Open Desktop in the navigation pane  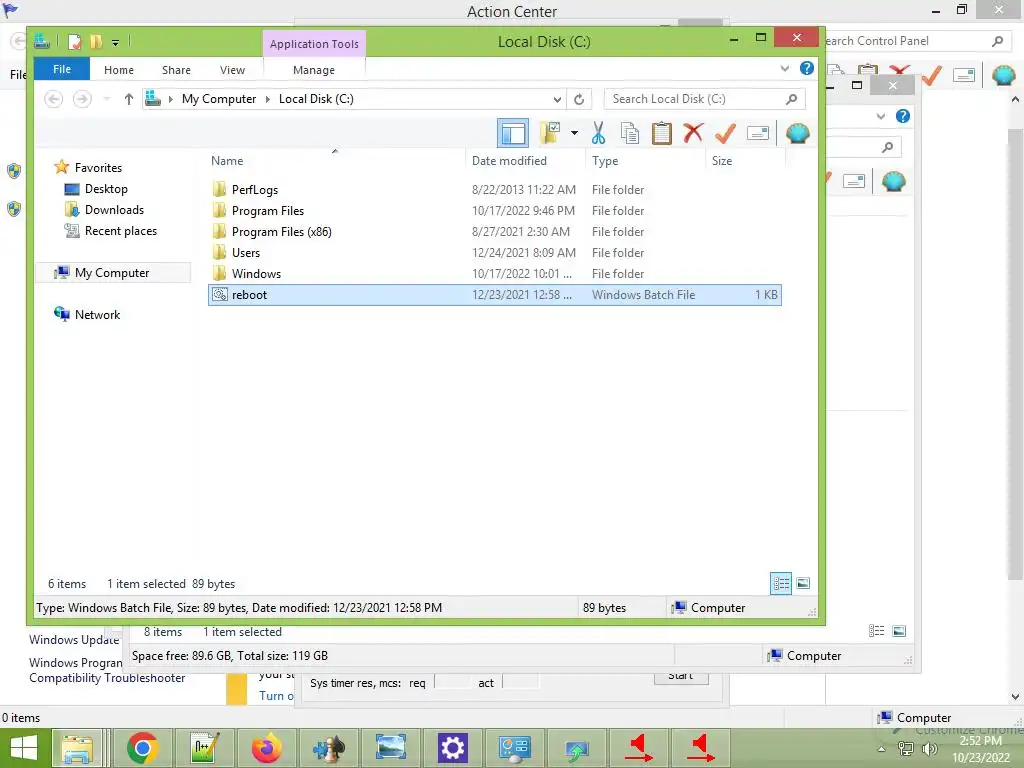pyautogui.click(x=106, y=189)
